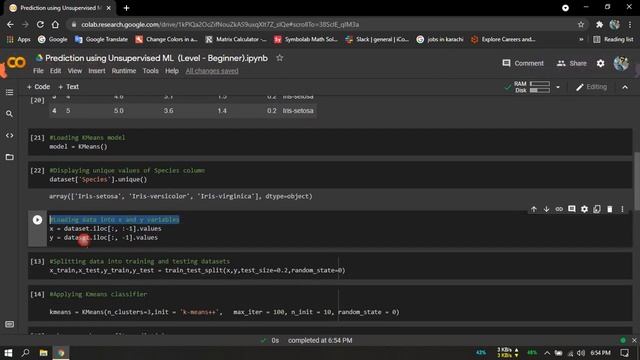Open the Insert menu
640x360 pixels.
(97, 71)
